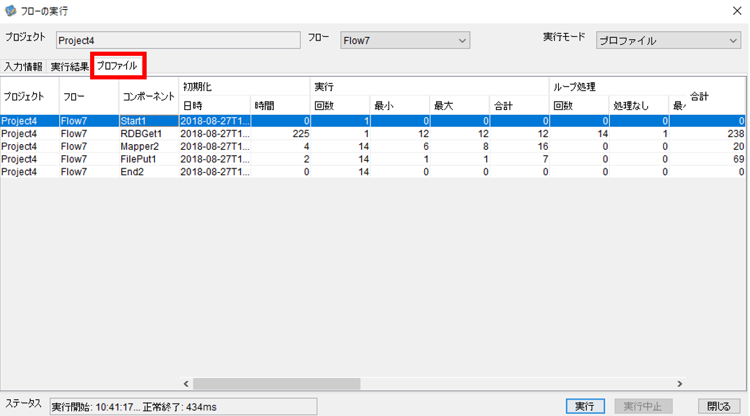The image size is (750, 416).
Task: Select the End2 component cell
Action: [x=149, y=172]
